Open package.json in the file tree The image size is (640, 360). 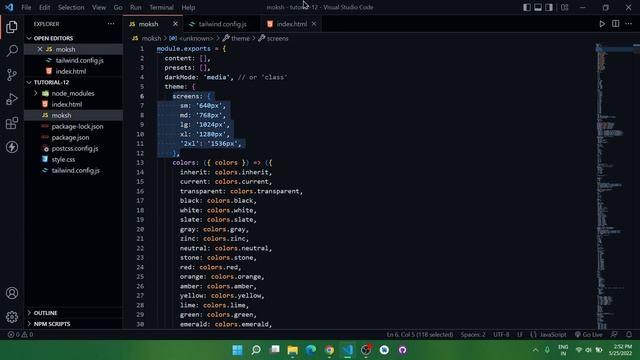pyautogui.click(x=70, y=137)
